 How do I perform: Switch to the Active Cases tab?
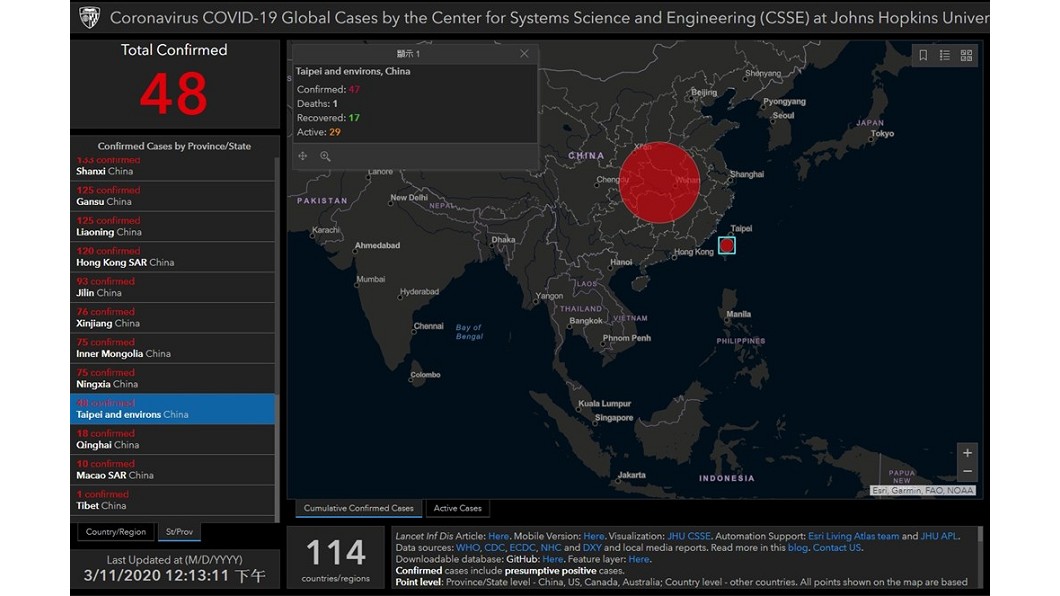click(x=458, y=508)
